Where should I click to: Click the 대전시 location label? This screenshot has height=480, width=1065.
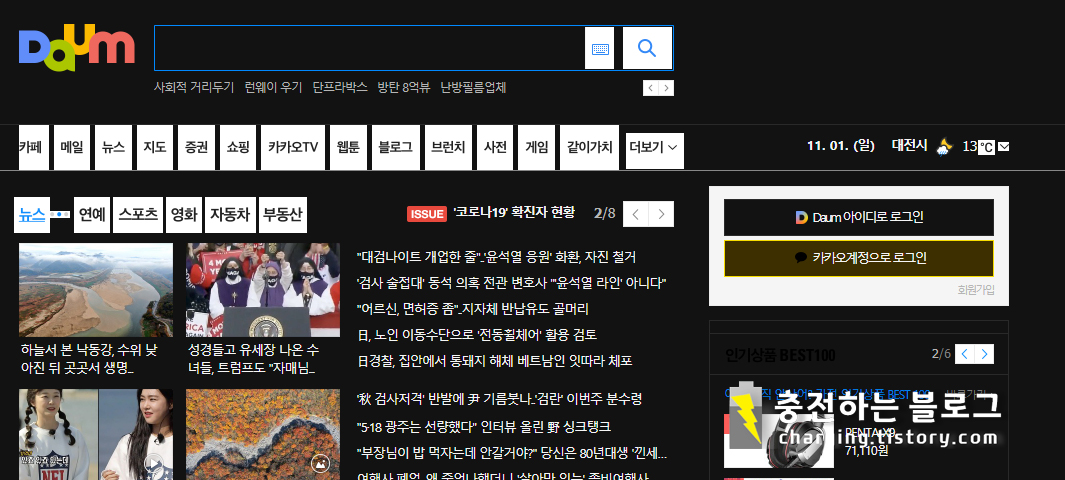tap(909, 145)
